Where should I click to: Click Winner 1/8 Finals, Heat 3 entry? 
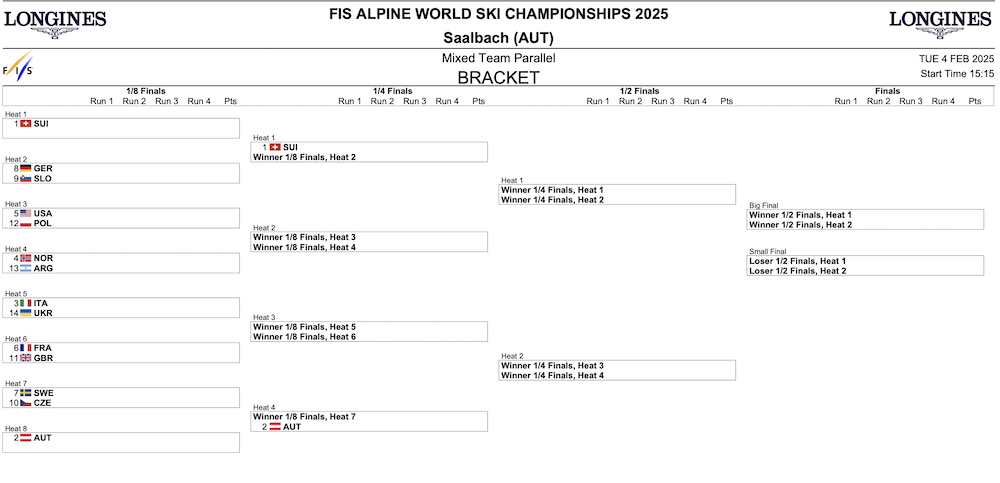[x=304, y=237]
